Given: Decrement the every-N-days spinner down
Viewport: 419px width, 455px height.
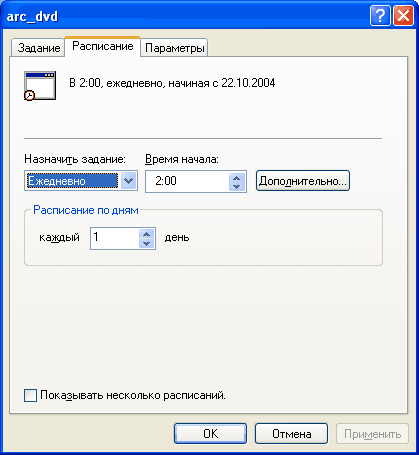Looking at the screenshot, I should tap(146, 243).
